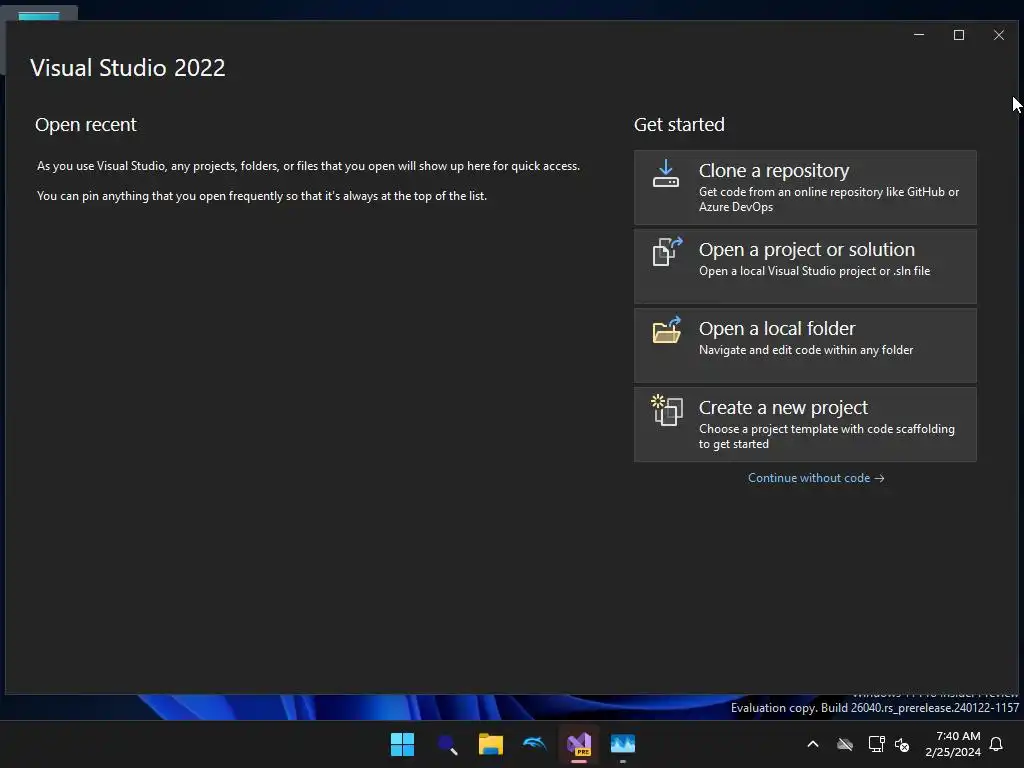Show hidden system tray icons
1024x768 pixels.
[x=813, y=744]
